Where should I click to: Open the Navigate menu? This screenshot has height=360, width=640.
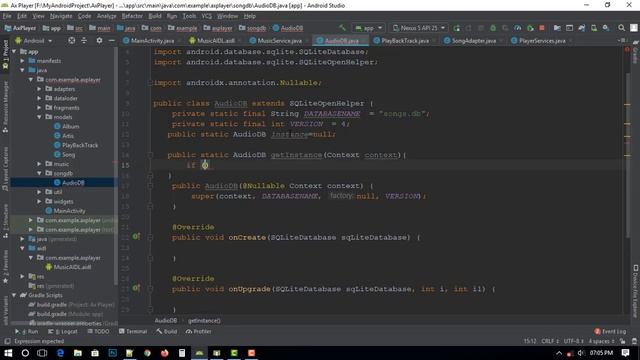coord(61,16)
